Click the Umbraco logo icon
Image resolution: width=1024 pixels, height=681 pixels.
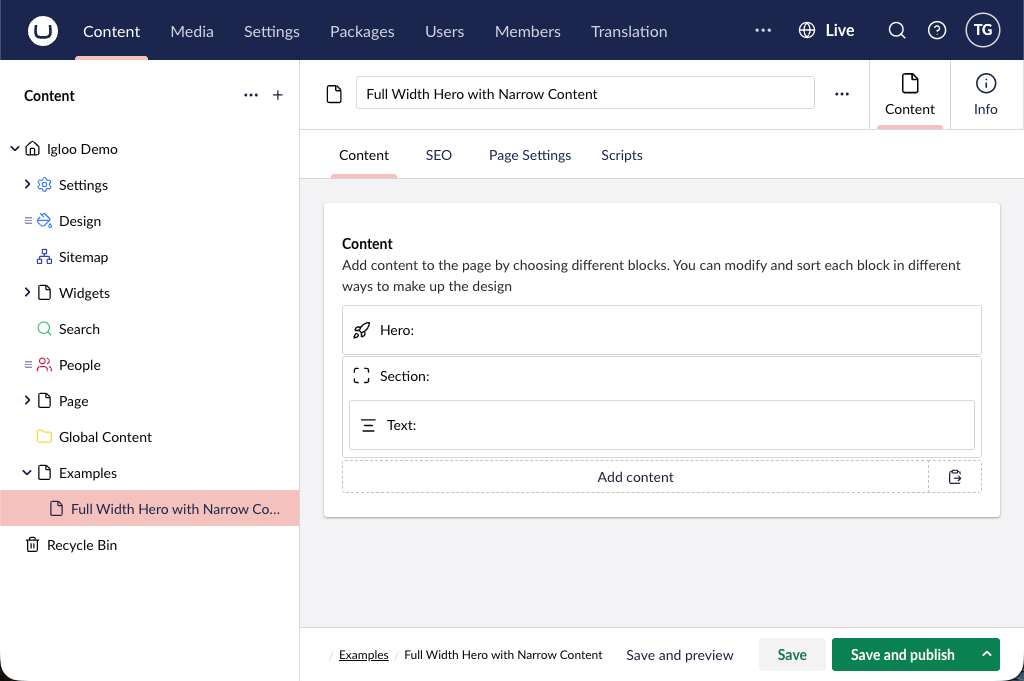point(42,31)
